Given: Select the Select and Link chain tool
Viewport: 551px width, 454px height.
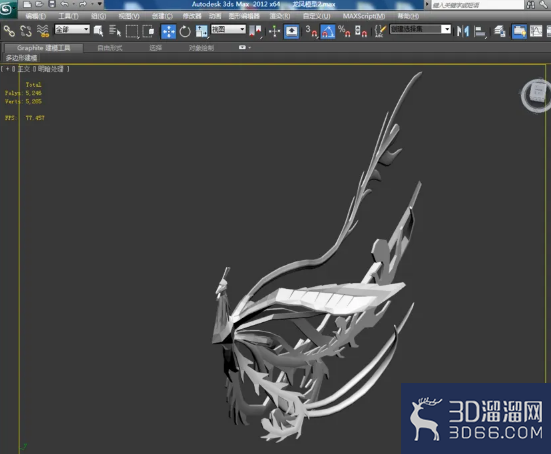Looking at the screenshot, I should (9, 31).
